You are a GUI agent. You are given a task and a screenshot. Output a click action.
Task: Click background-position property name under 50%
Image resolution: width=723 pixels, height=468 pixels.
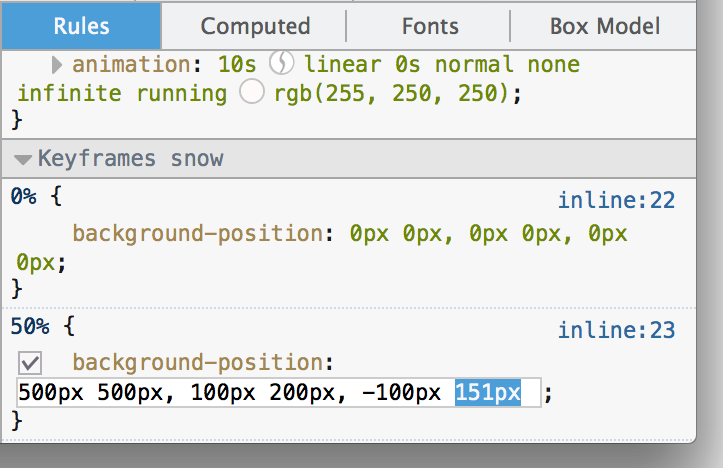pos(195,361)
